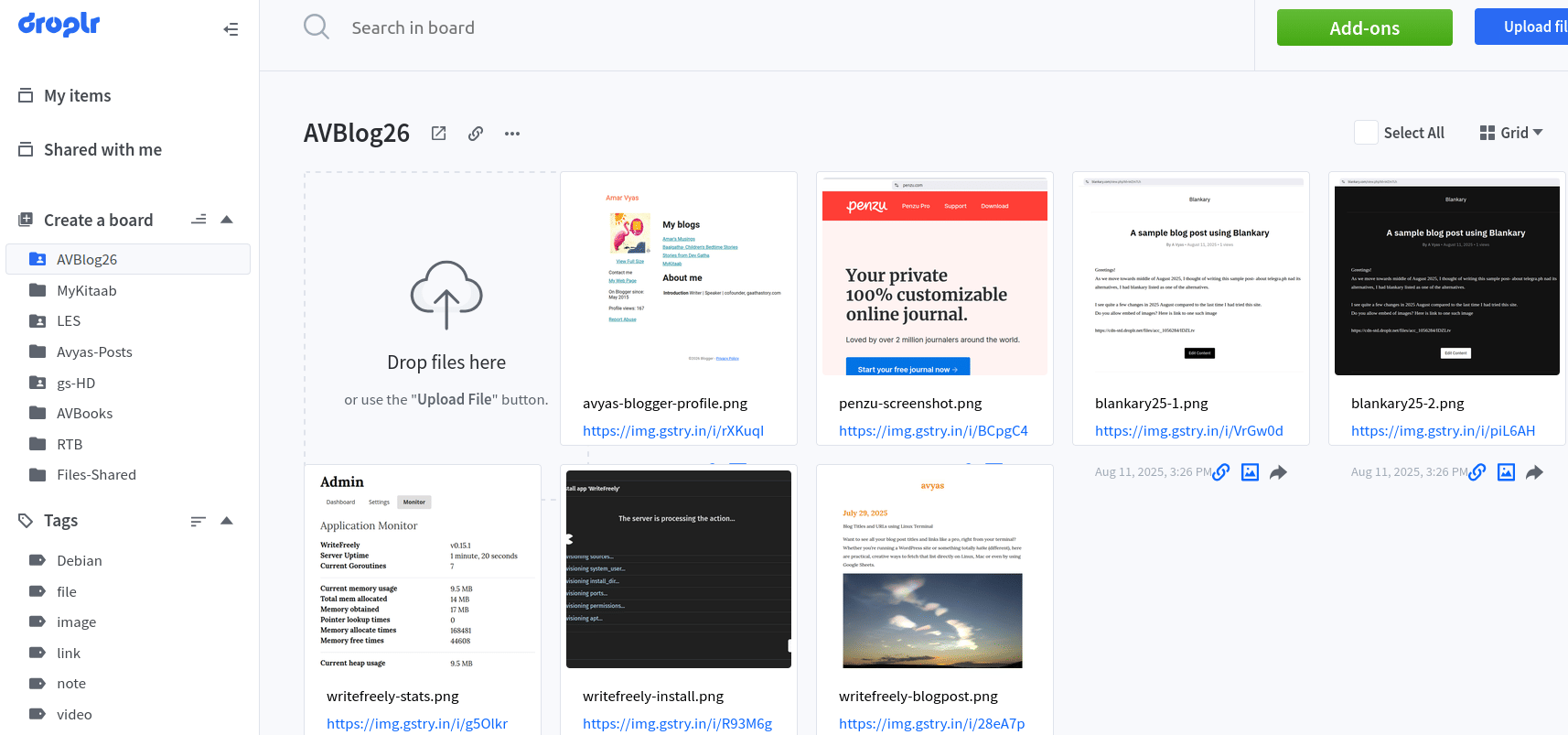
Task: Click image icon under blankary25-1.png
Action: 1251,472
